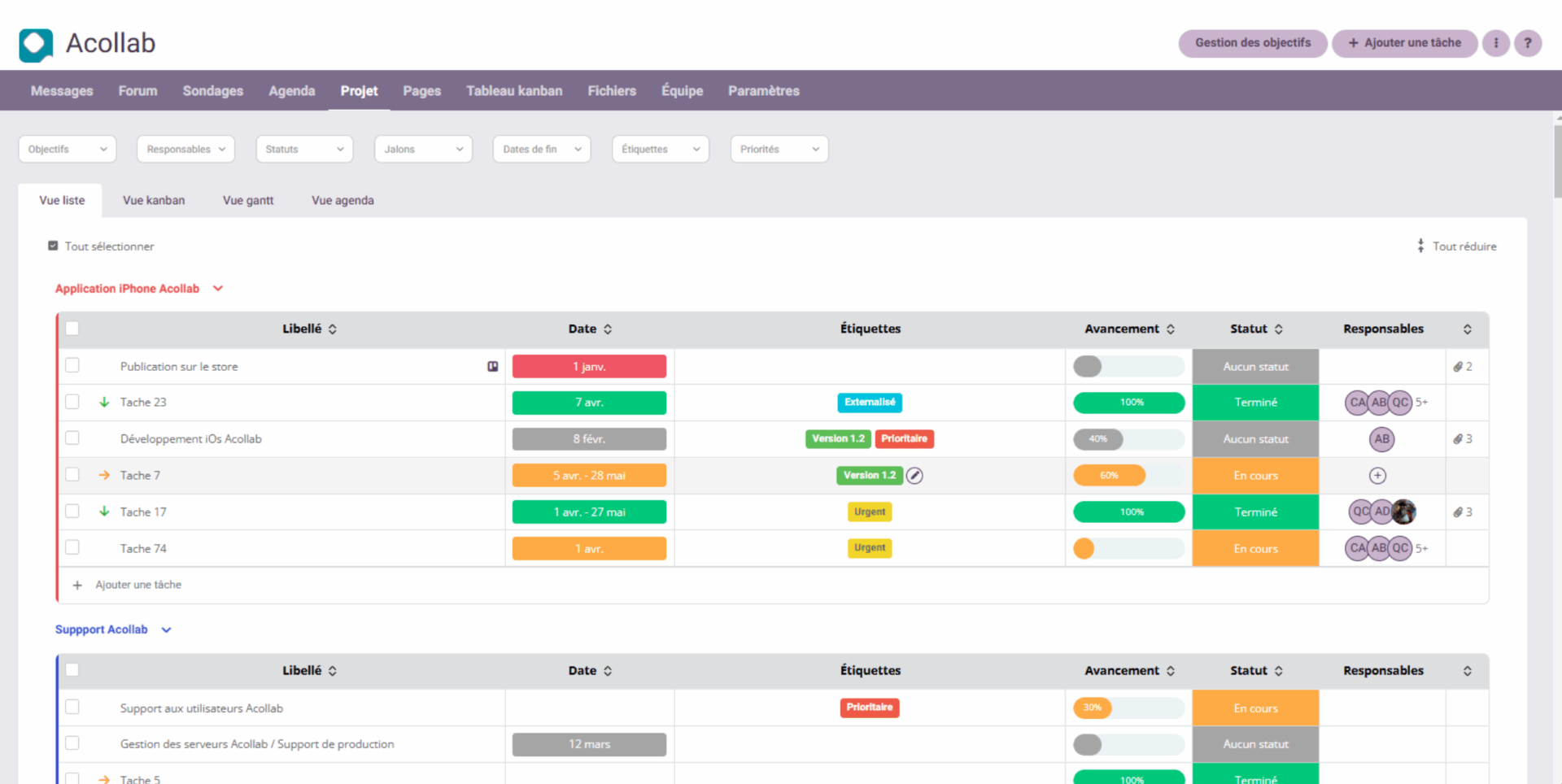The width and height of the screenshot is (1562, 784).
Task: Click the three-dot options icon near top right
Action: (1495, 43)
